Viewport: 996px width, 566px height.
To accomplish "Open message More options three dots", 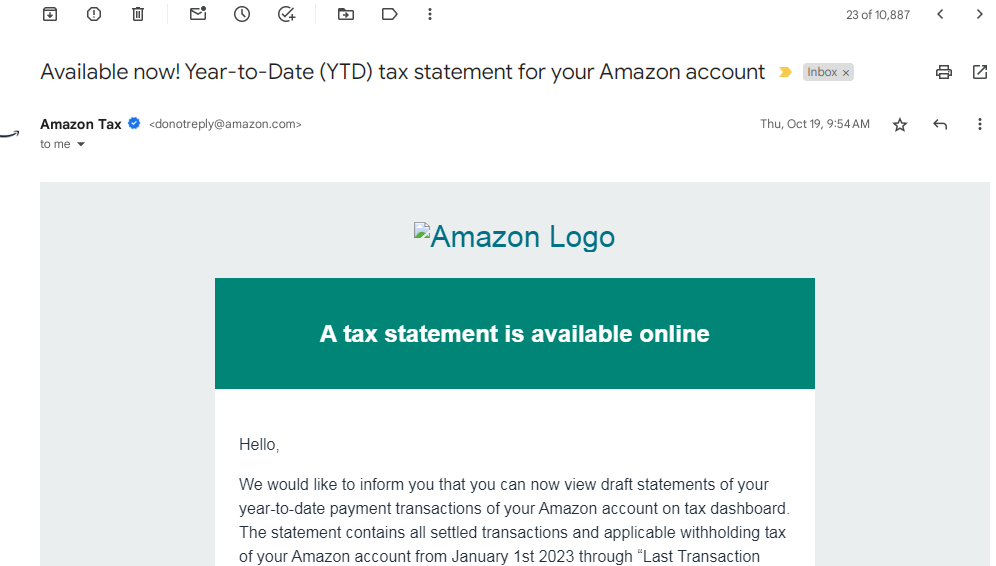I will (x=979, y=124).
